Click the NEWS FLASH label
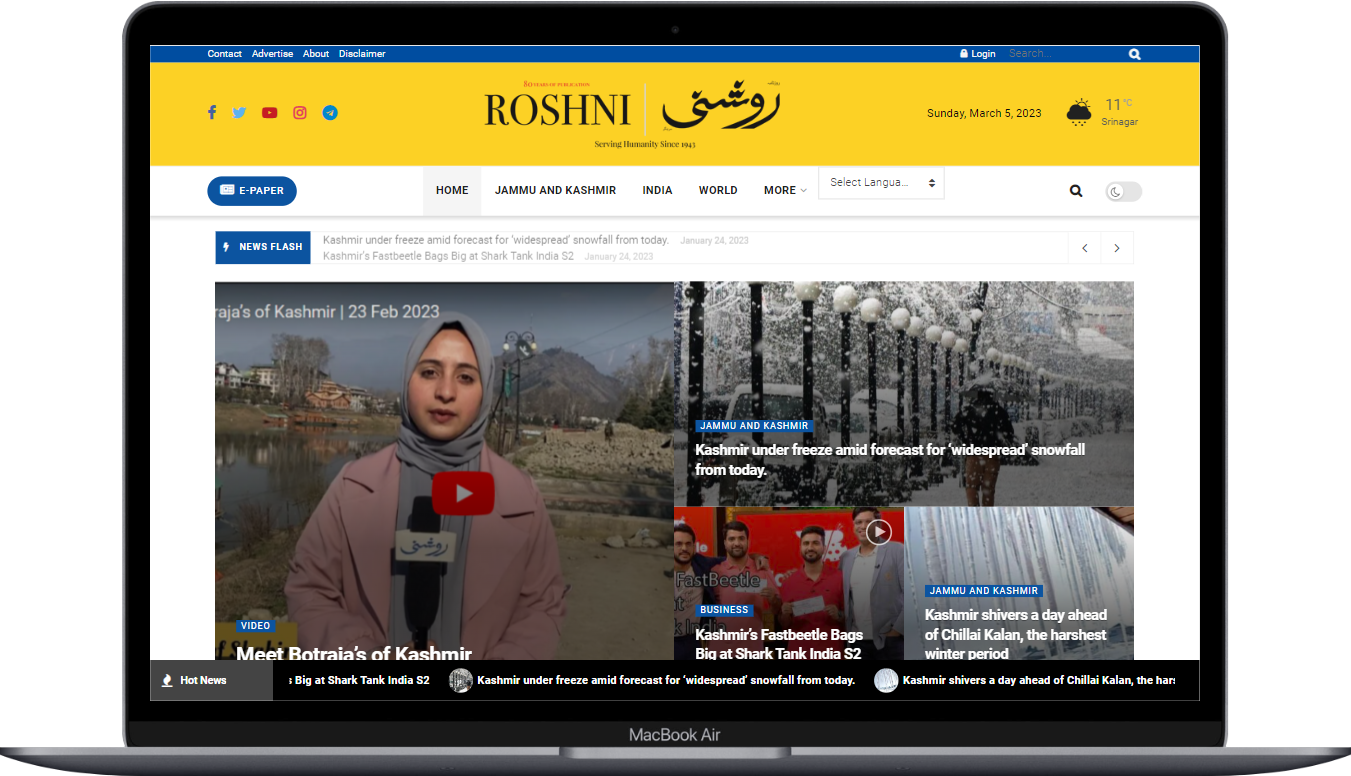The width and height of the screenshot is (1351, 776). 263,247
